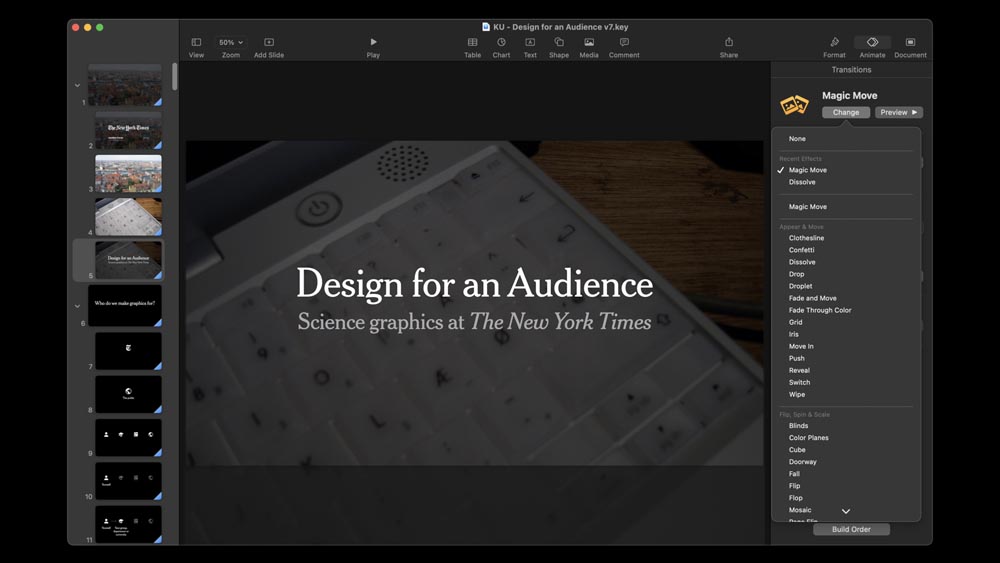
Task: Click the Preview transition button
Action: (898, 113)
